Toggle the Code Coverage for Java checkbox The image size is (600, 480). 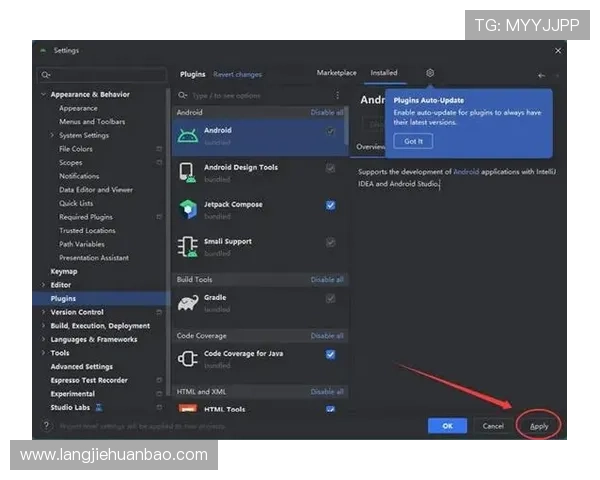point(330,354)
